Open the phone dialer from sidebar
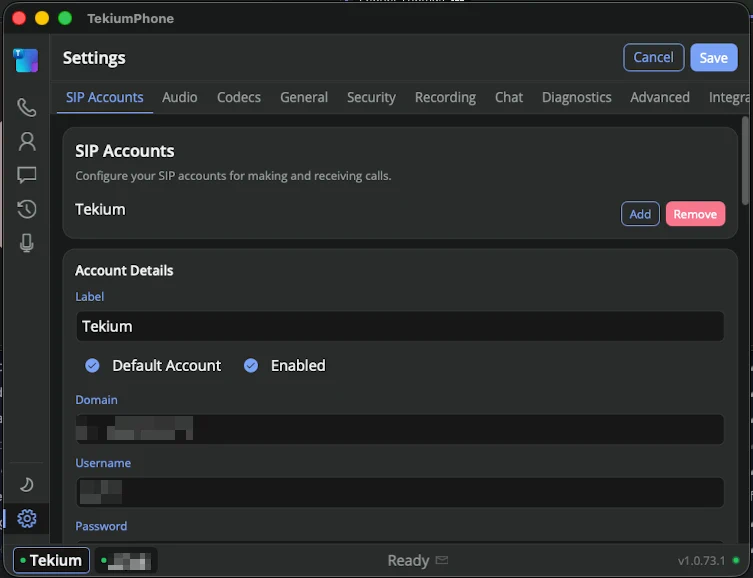Viewport: 753px width, 578px height. [26, 108]
